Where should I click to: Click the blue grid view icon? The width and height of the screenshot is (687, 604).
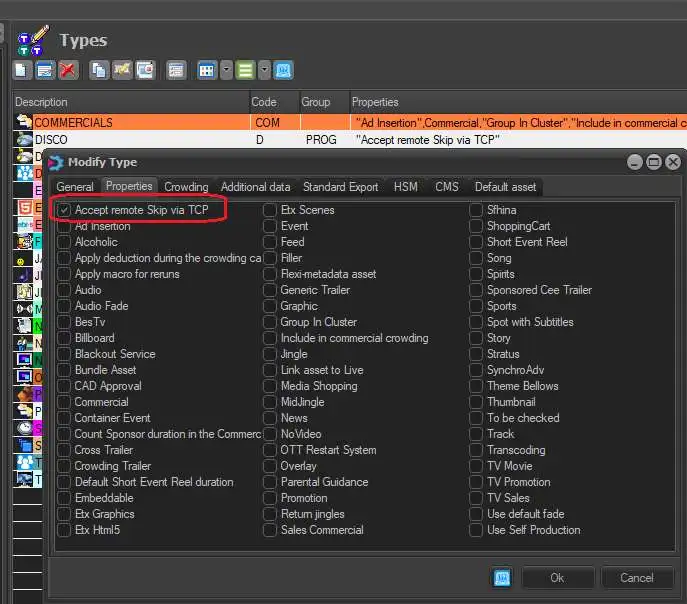[x=207, y=70]
